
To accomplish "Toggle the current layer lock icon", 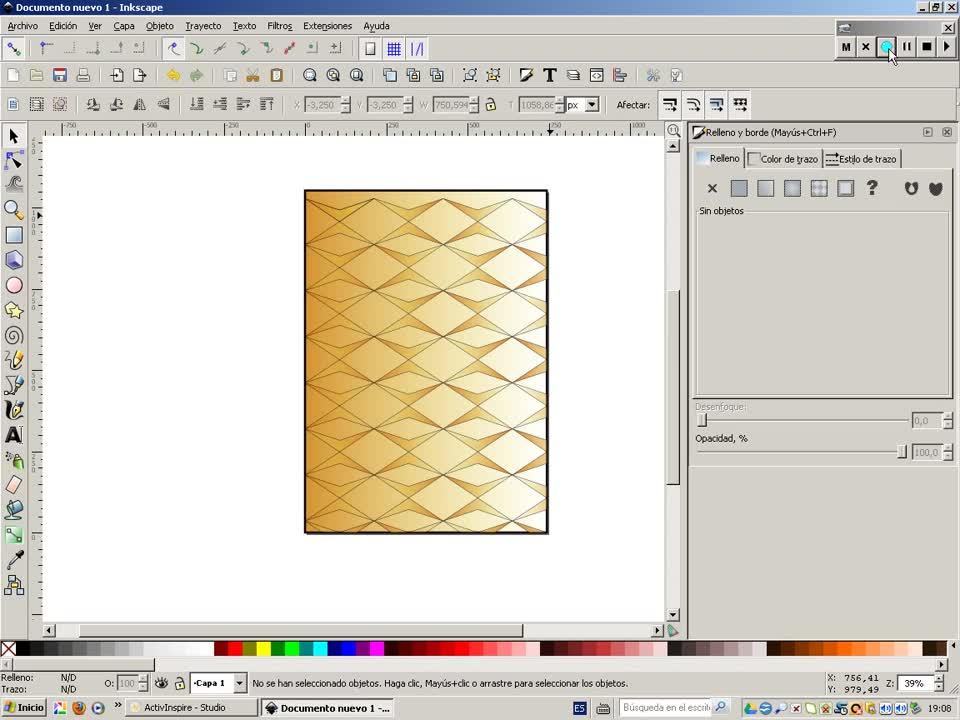I will pos(179,683).
